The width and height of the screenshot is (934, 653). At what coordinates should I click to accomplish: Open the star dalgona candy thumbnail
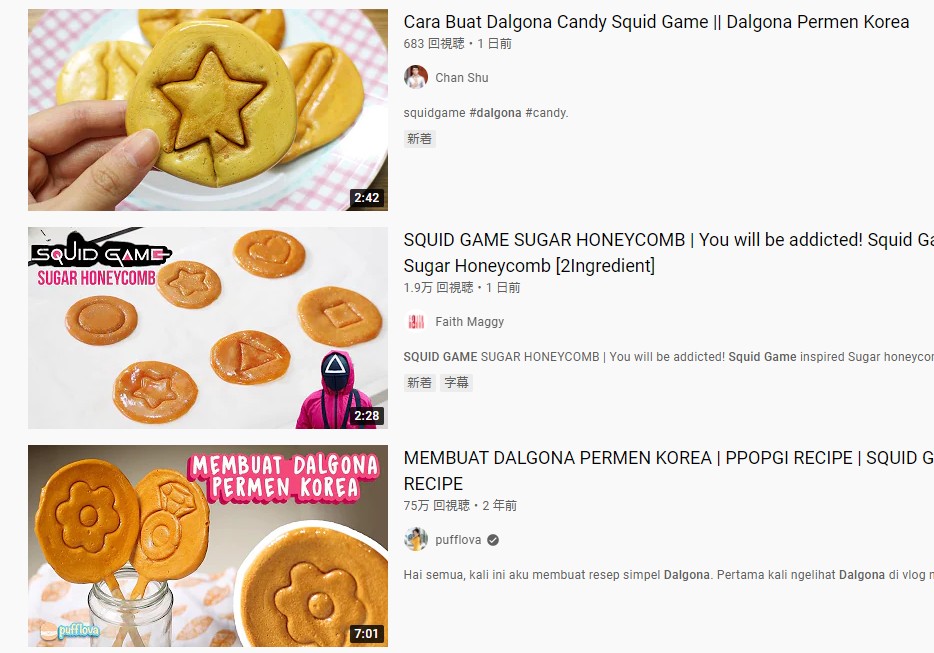click(208, 110)
